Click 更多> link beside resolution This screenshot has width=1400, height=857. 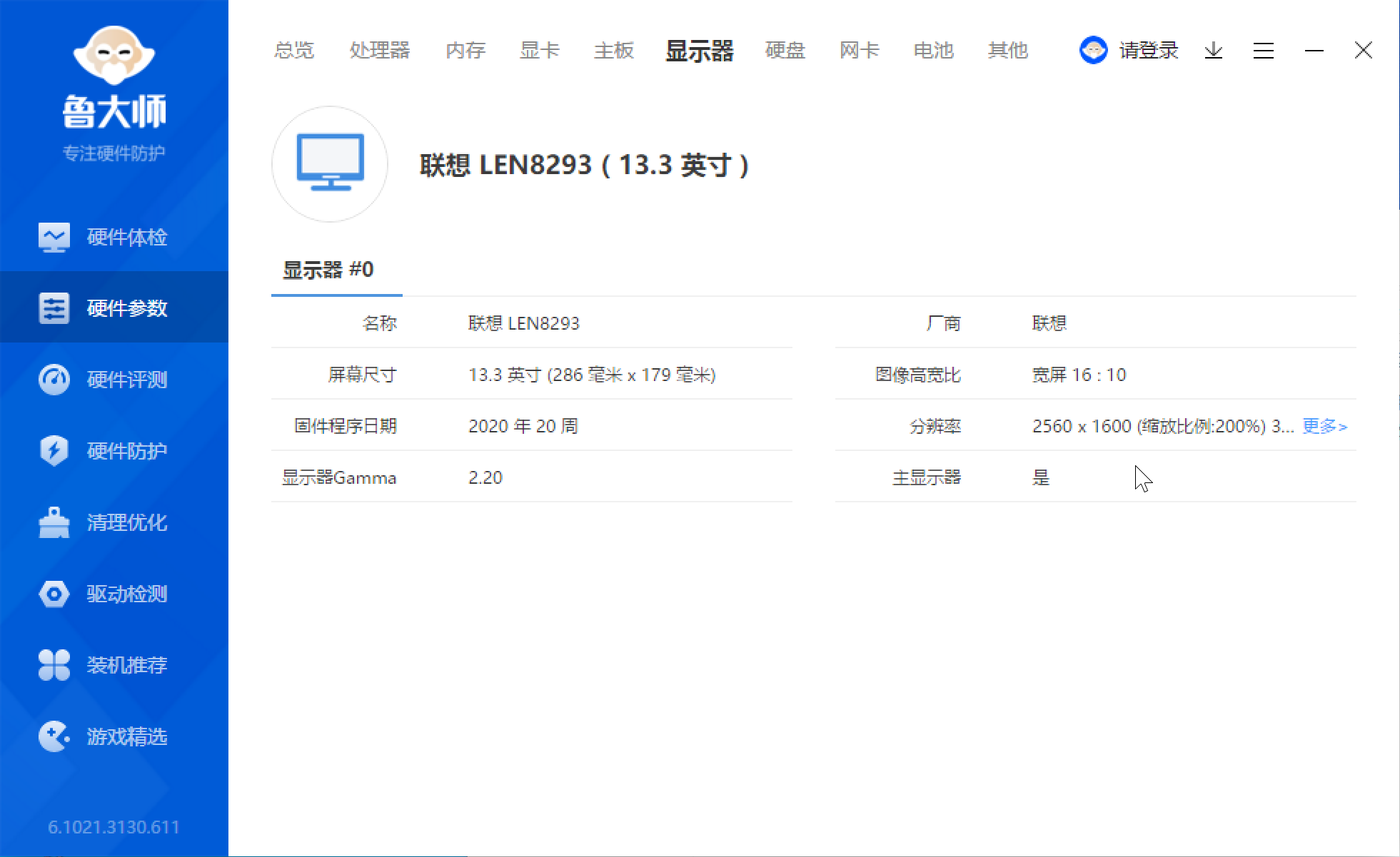tap(1325, 426)
